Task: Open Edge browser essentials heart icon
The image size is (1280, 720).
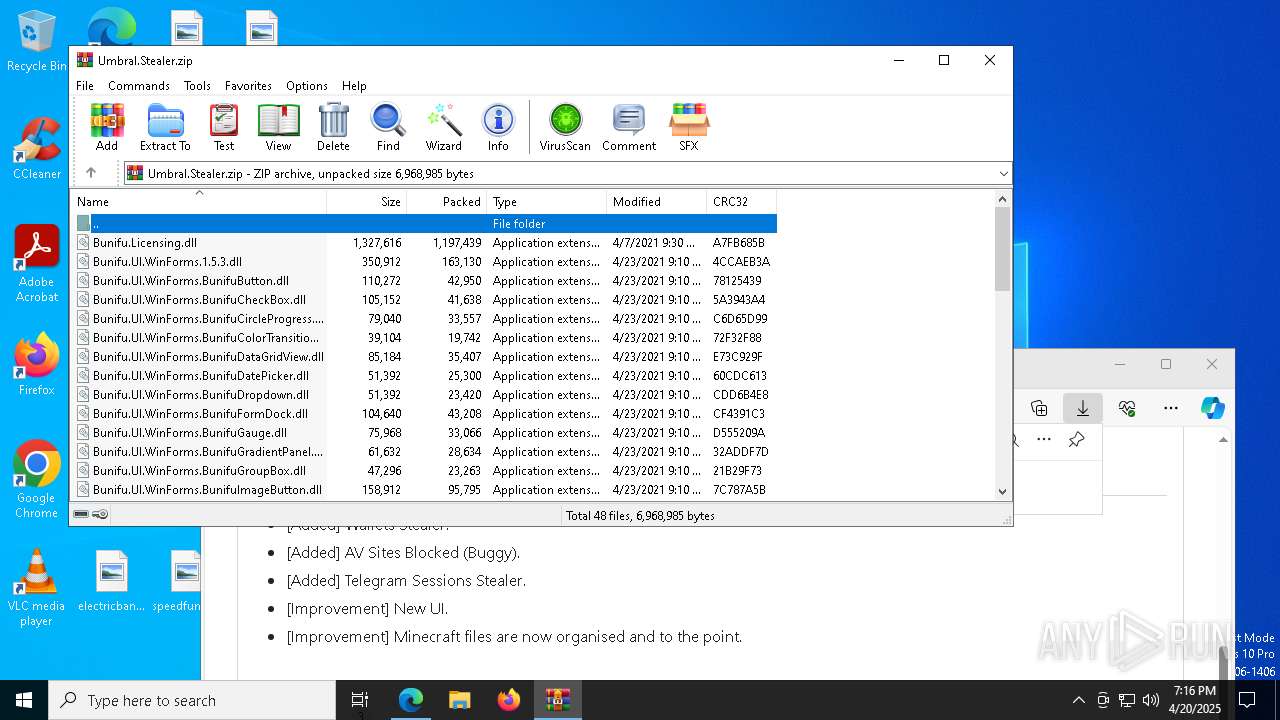Action: (1127, 408)
